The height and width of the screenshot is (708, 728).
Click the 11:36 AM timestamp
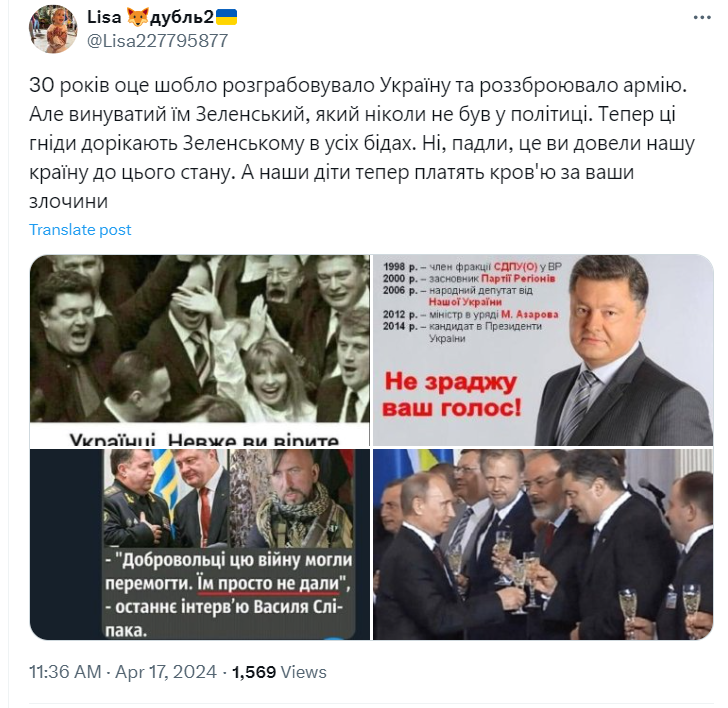pyautogui.click(x=65, y=672)
